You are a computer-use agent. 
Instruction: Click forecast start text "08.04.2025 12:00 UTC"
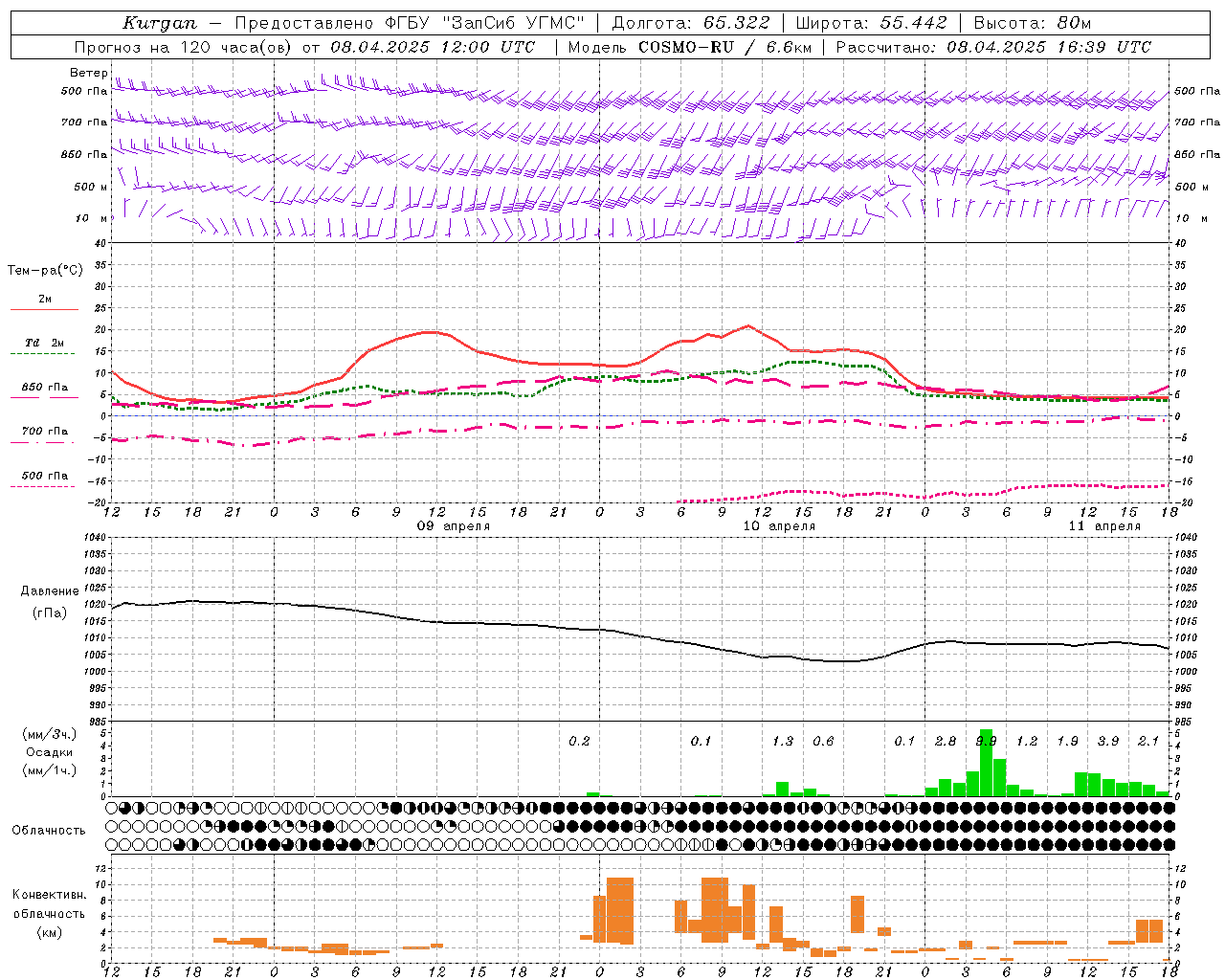433,47
